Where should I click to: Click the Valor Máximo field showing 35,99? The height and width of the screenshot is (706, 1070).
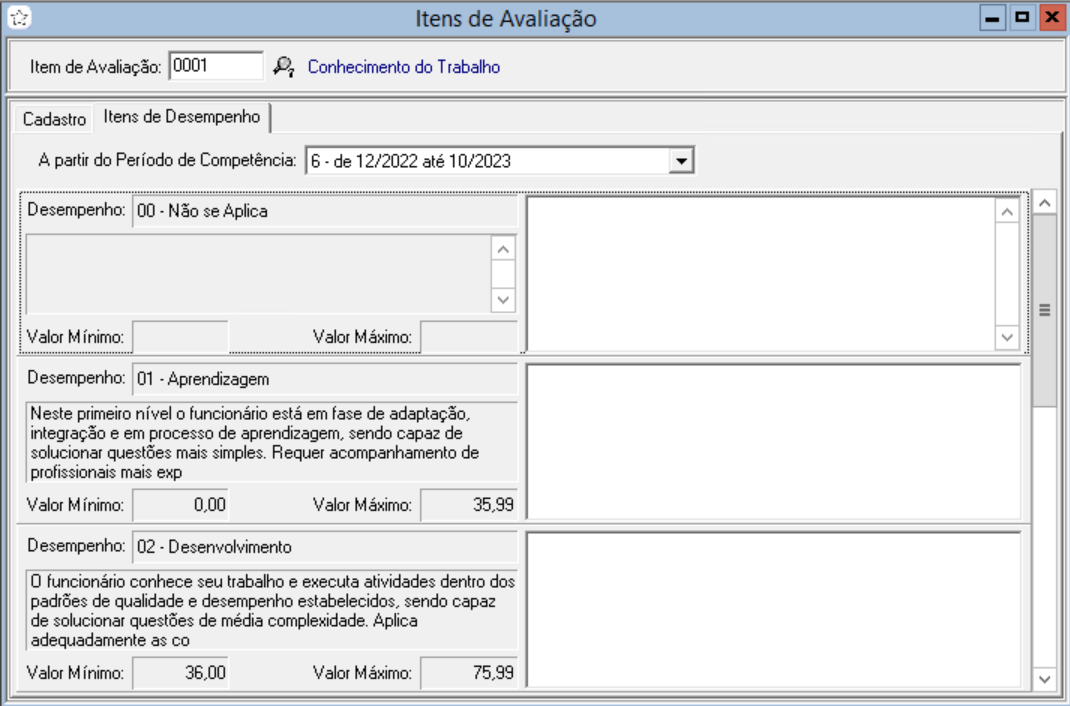(468, 505)
